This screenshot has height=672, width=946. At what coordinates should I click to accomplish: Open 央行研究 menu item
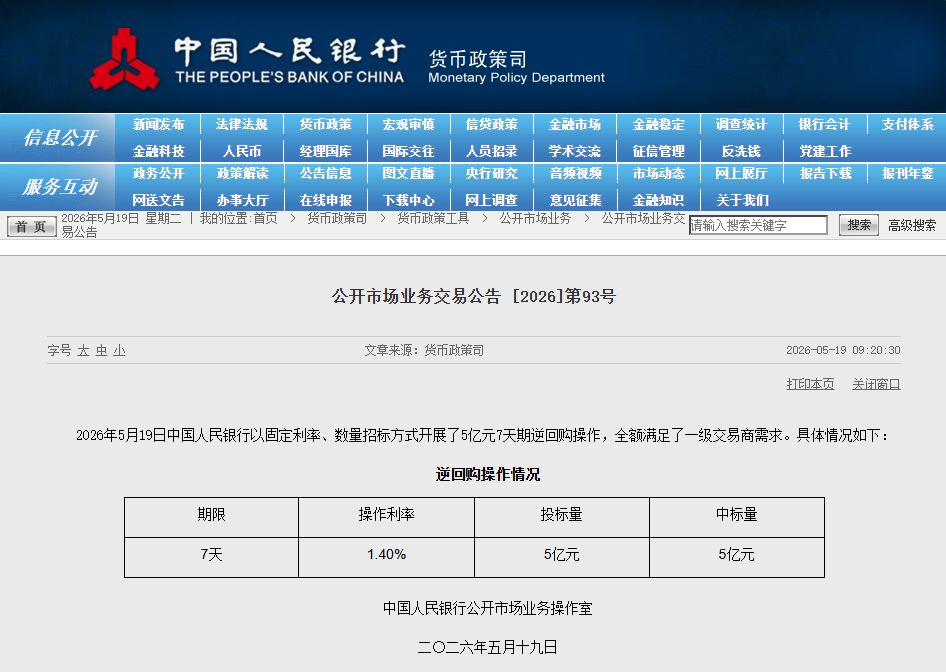tap(492, 173)
